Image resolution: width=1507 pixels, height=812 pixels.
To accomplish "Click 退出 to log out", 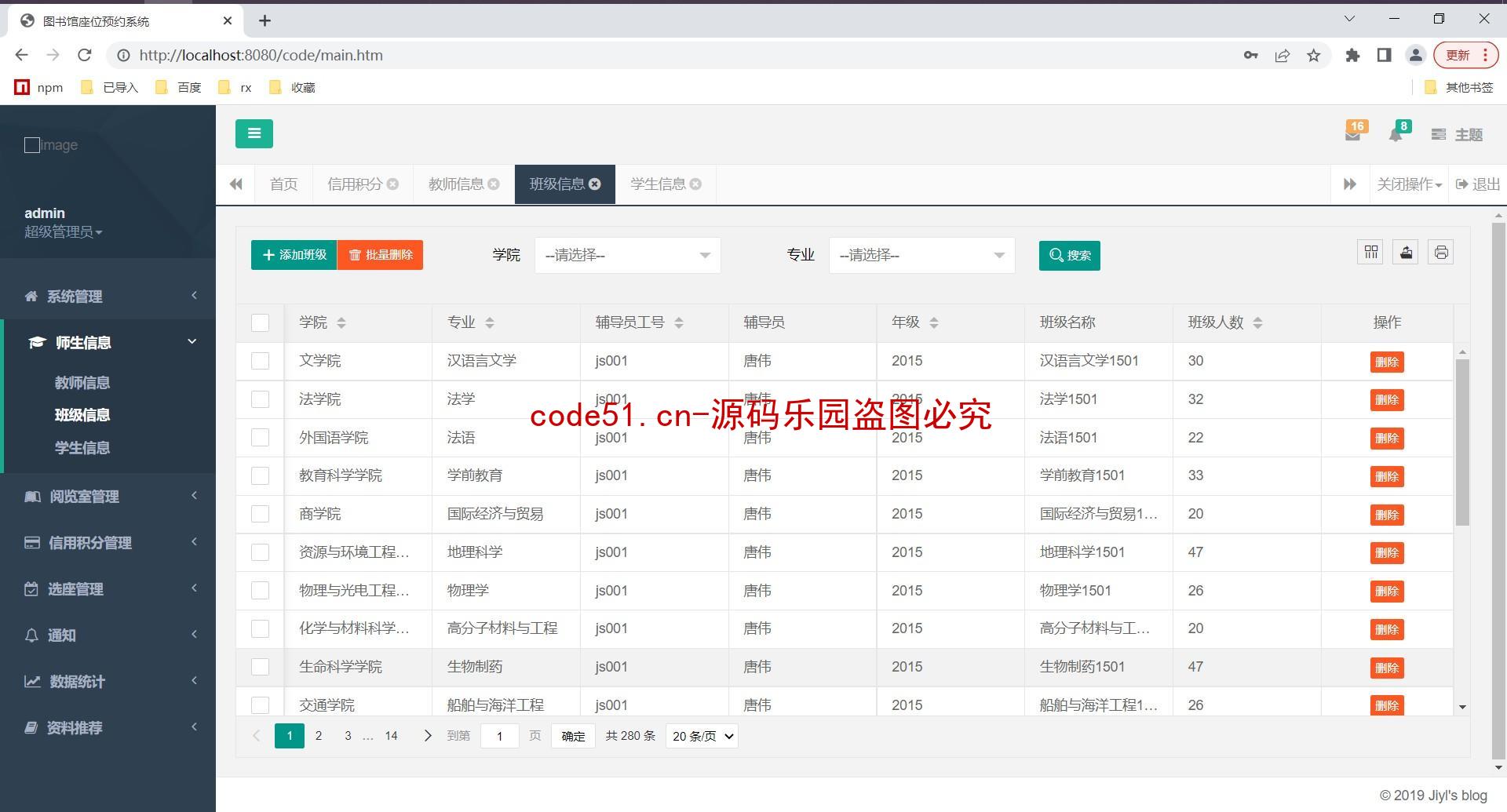I will [1477, 184].
